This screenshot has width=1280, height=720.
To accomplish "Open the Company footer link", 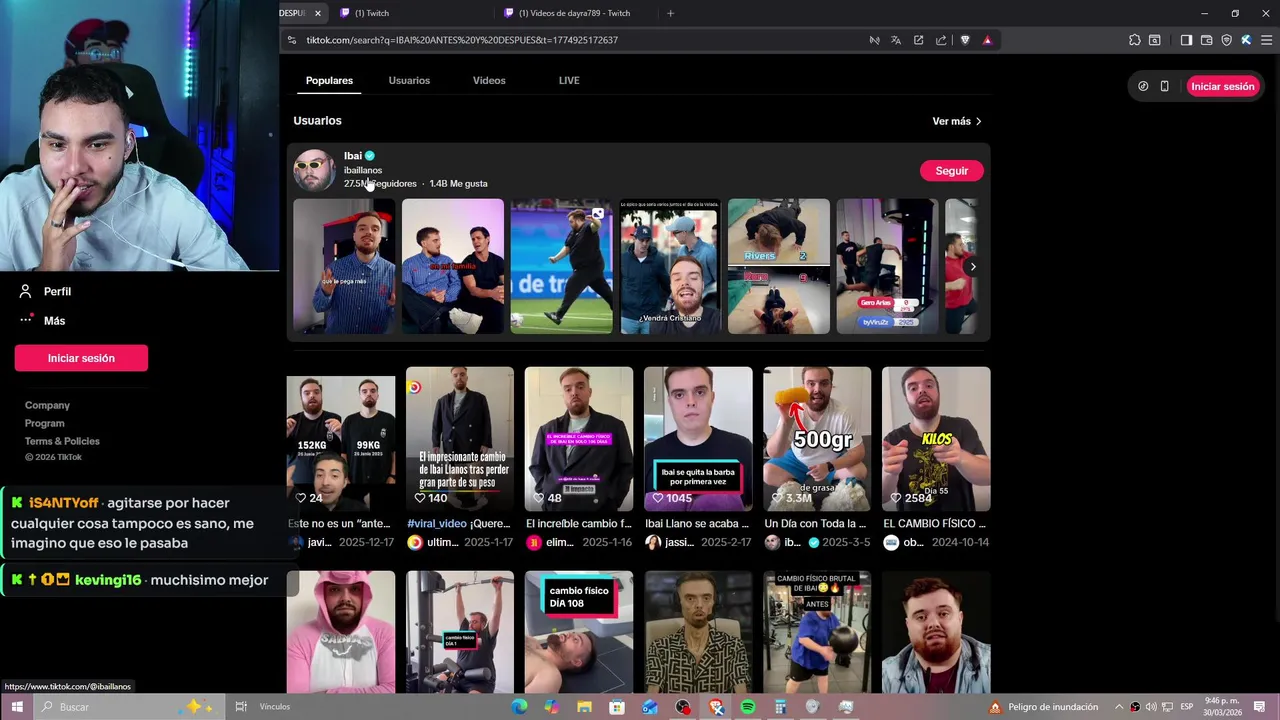I will click(x=47, y=405).
